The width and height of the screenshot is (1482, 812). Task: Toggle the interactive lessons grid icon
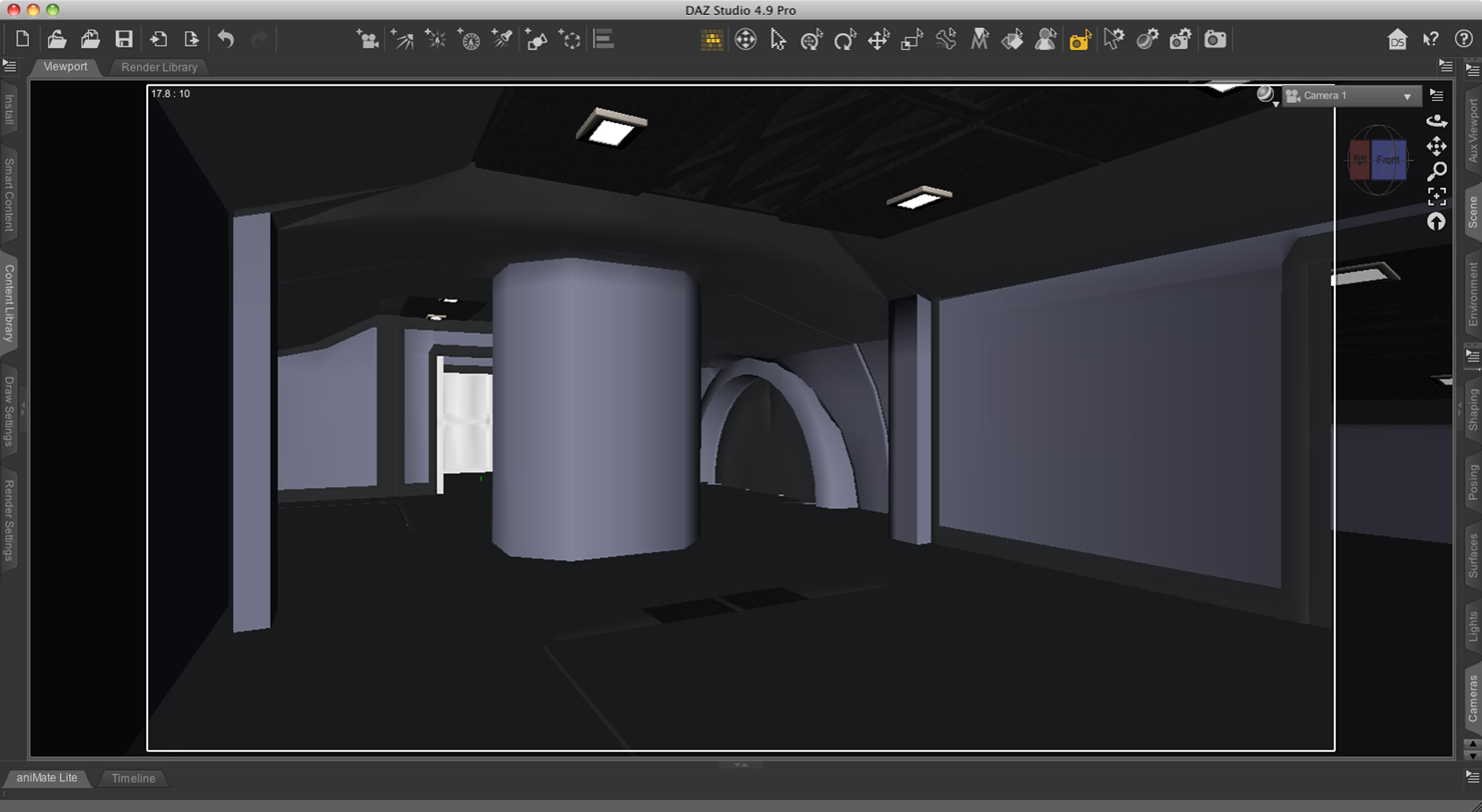coord(712,40)
